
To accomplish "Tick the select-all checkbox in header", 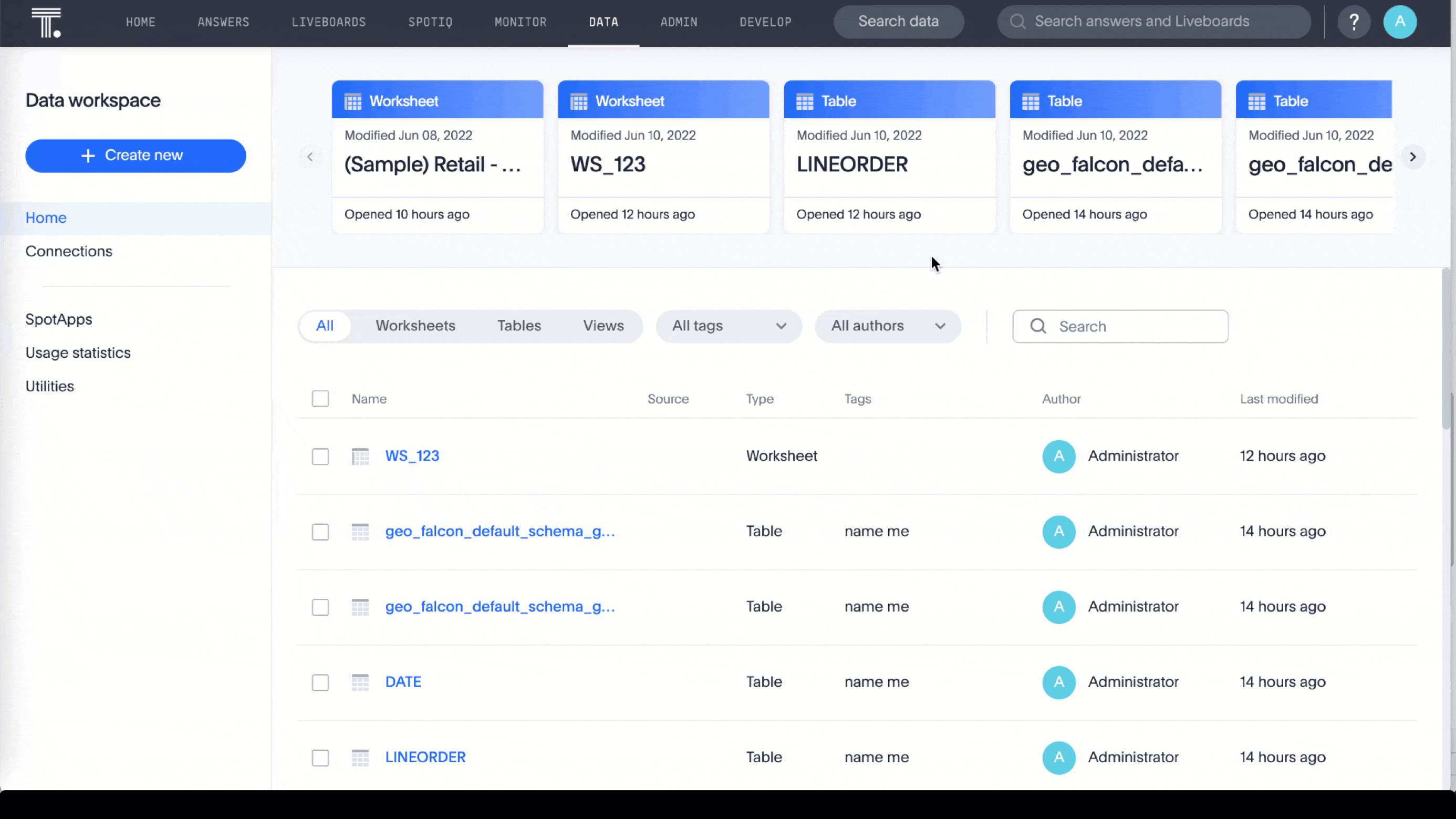I will (320, 399).
